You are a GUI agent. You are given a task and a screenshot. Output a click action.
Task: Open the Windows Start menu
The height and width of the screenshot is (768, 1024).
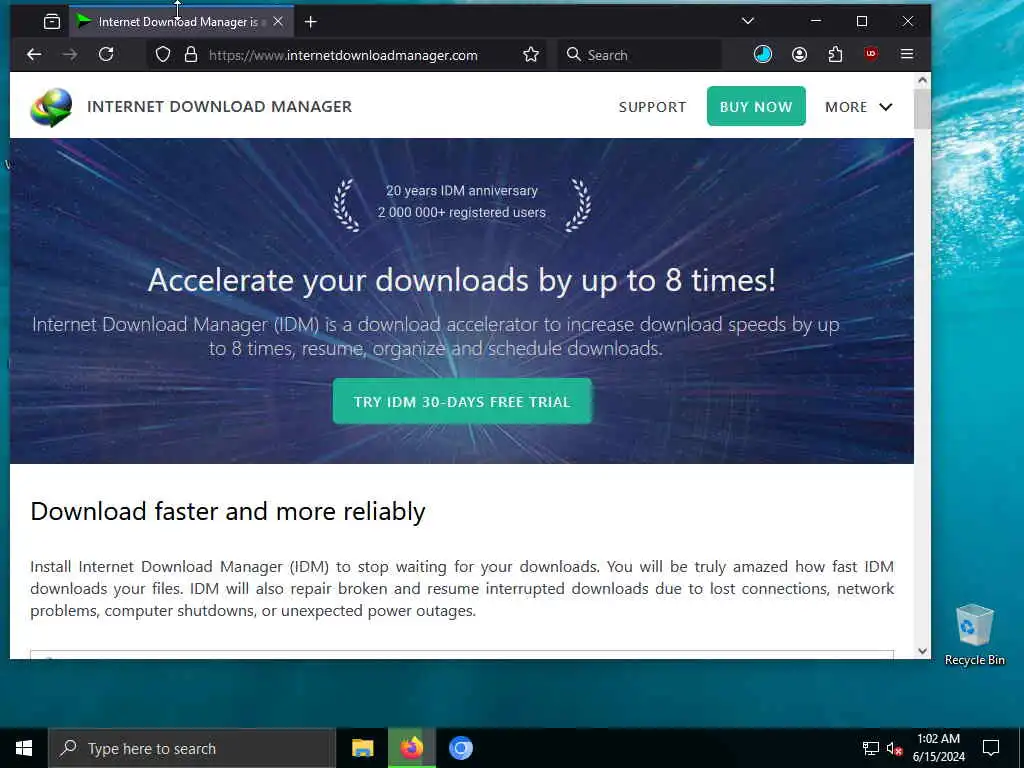tap(24, 748)
